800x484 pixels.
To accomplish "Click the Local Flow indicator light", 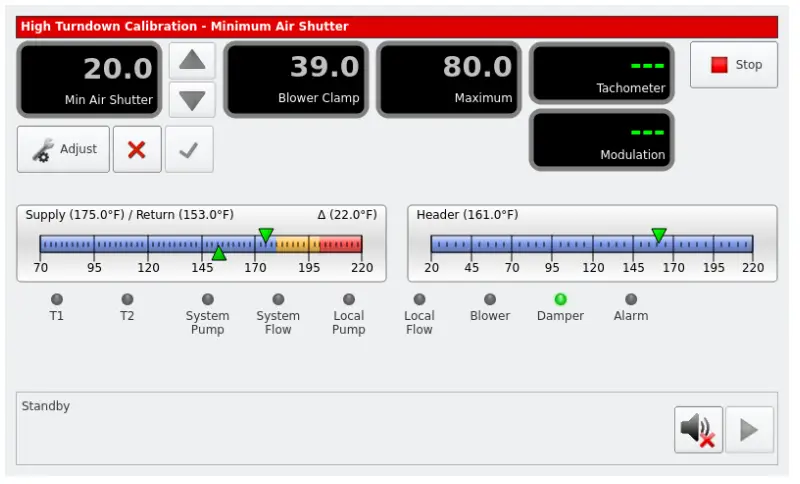I will pyautogui.click(x=419, y=299).
